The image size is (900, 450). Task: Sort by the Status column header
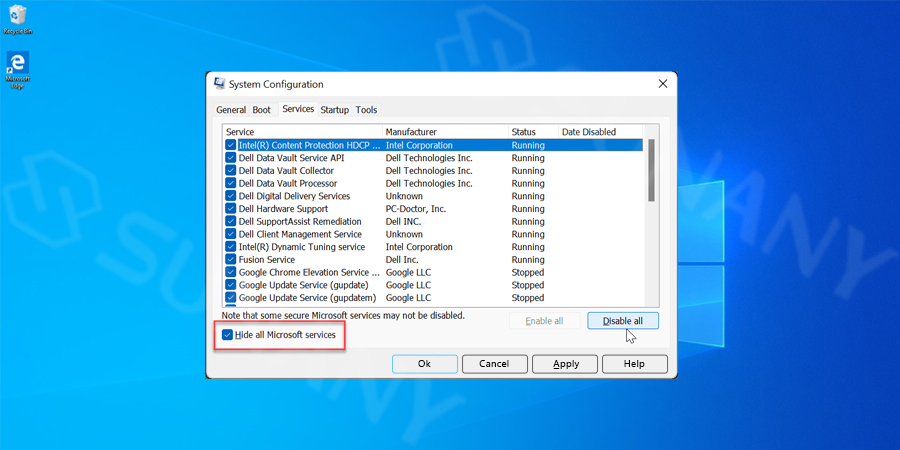(533, 132)
